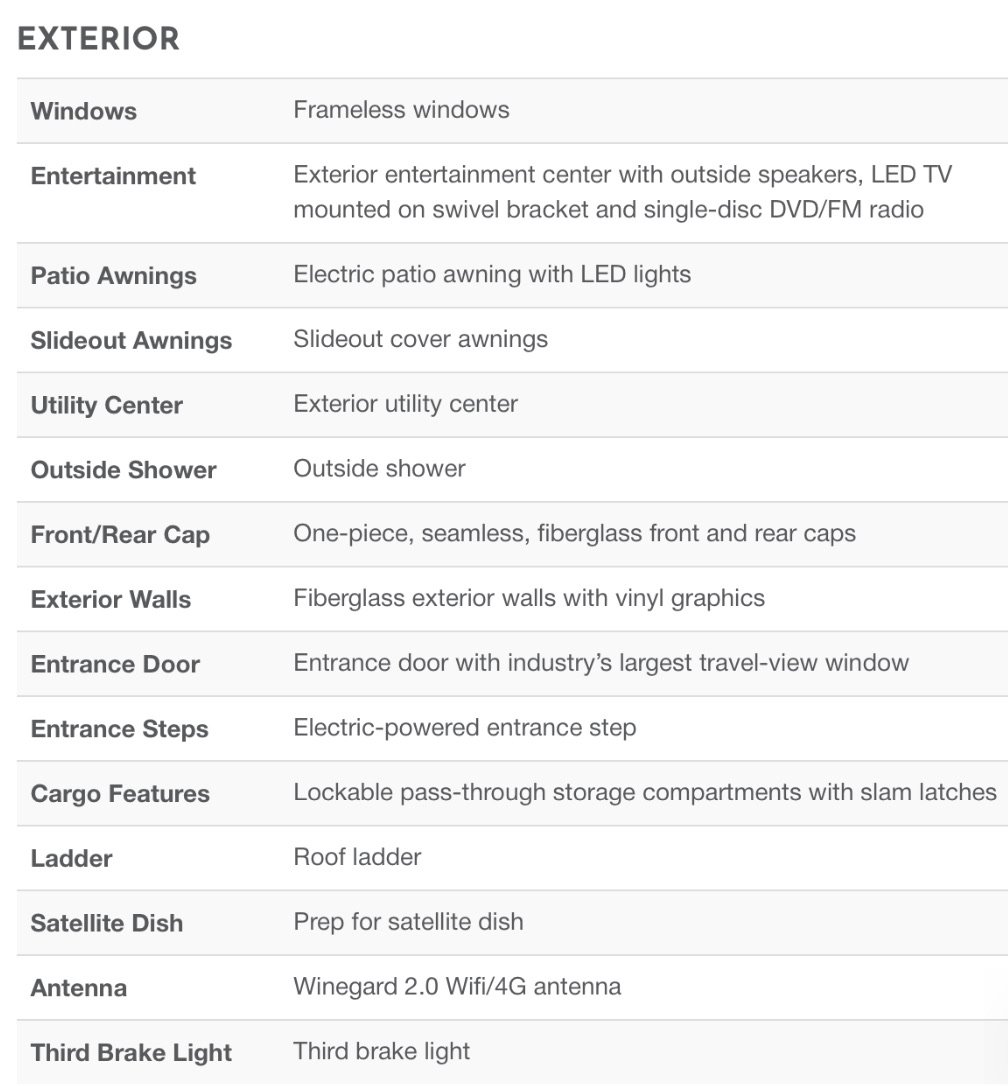
Task: Select the Third Brake Light label
Action: click(x=131, y=1053)
